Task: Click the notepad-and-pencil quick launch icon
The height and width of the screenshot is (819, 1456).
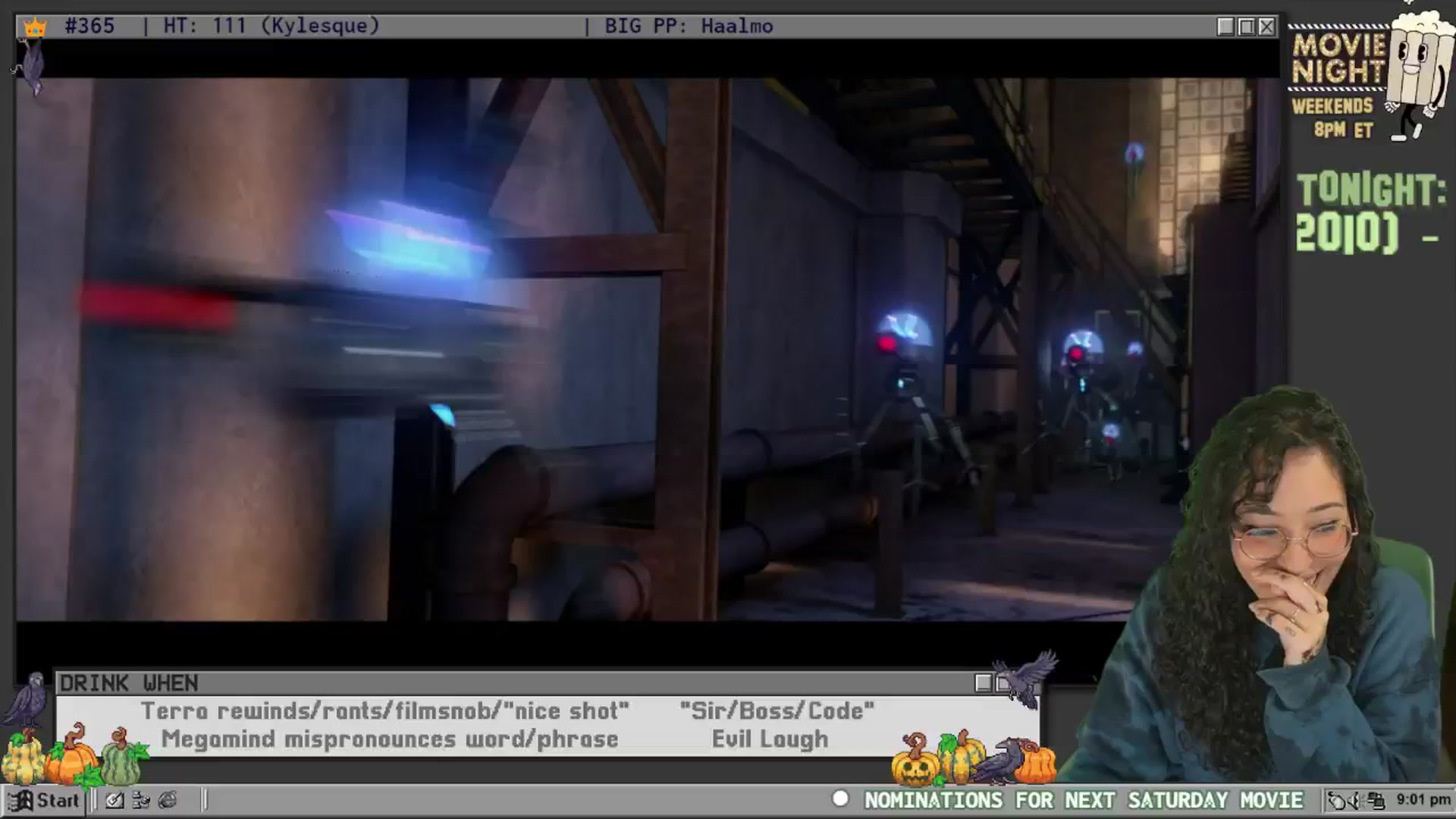Action: (x=115, y=800)
